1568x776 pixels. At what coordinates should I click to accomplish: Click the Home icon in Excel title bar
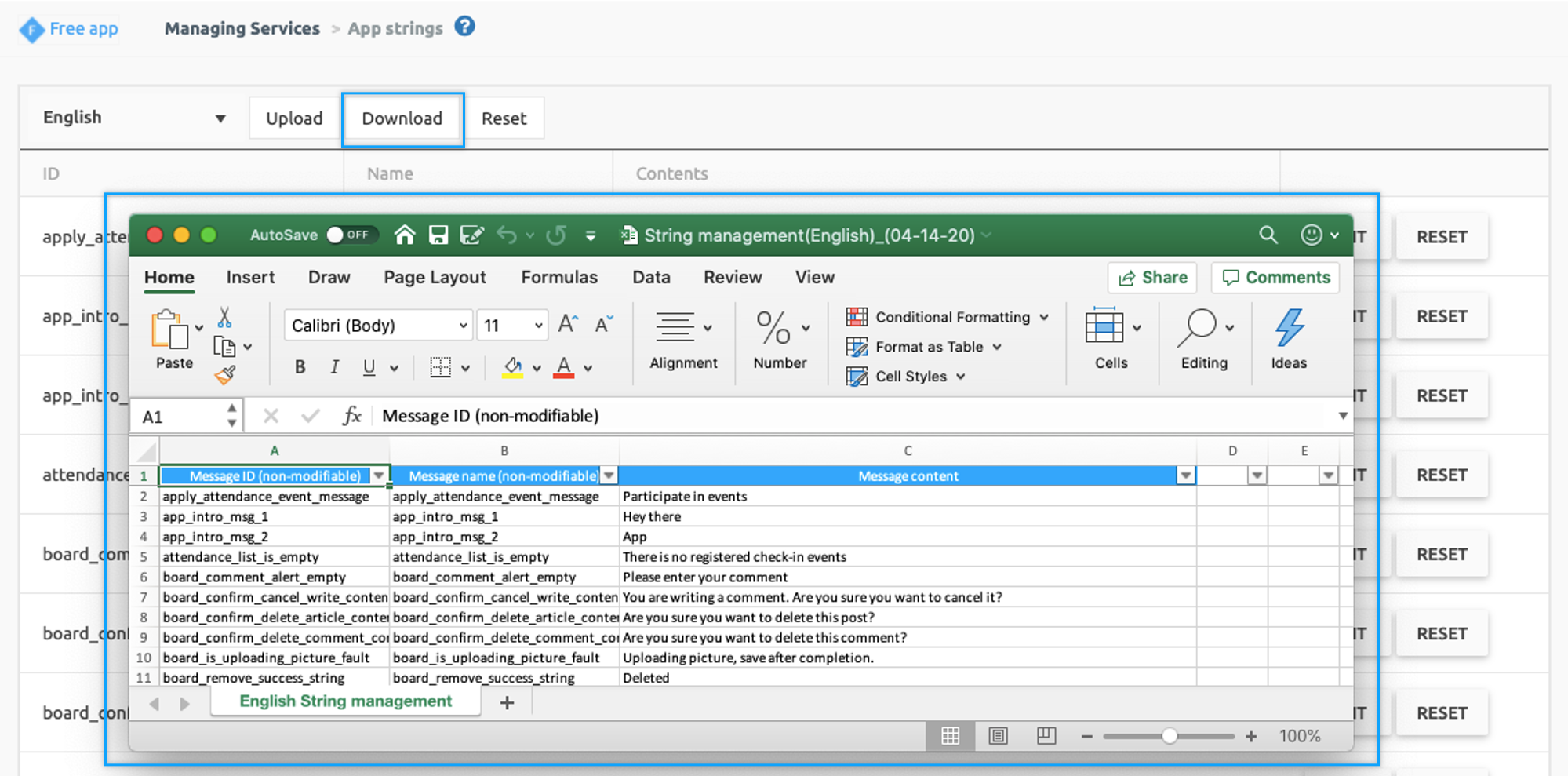tap(405, 235)
